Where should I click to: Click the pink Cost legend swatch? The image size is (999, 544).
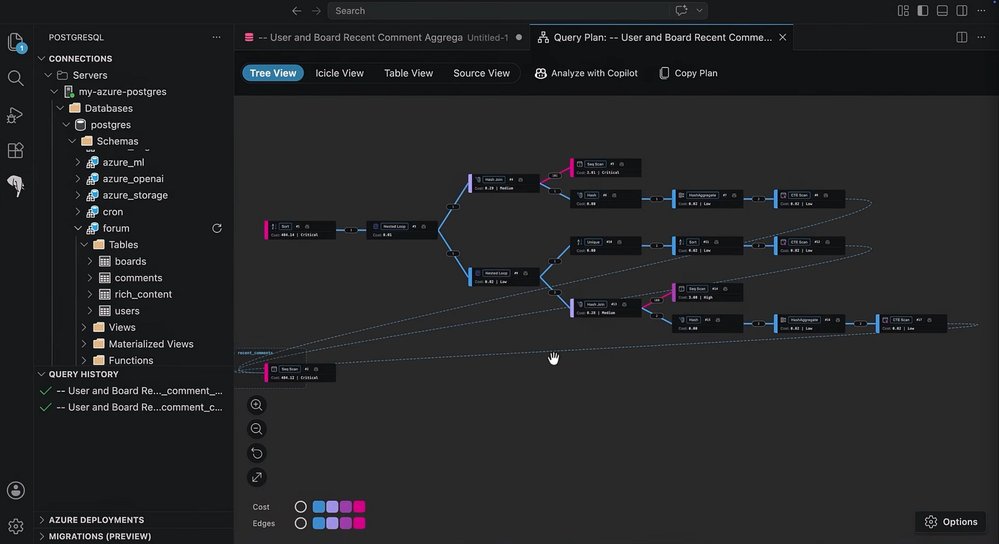tap(359, 507)
